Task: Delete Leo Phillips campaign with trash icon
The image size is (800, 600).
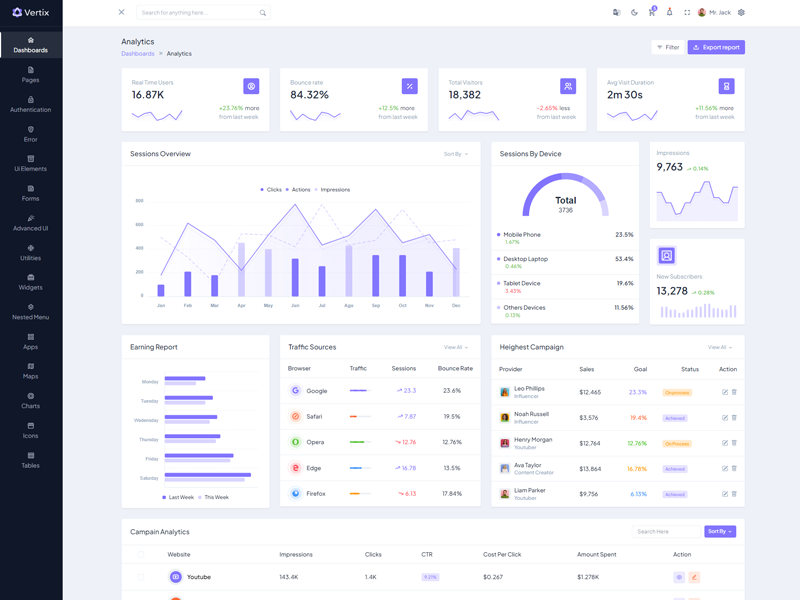Action: pyautogui.click(x=734, y=392)
